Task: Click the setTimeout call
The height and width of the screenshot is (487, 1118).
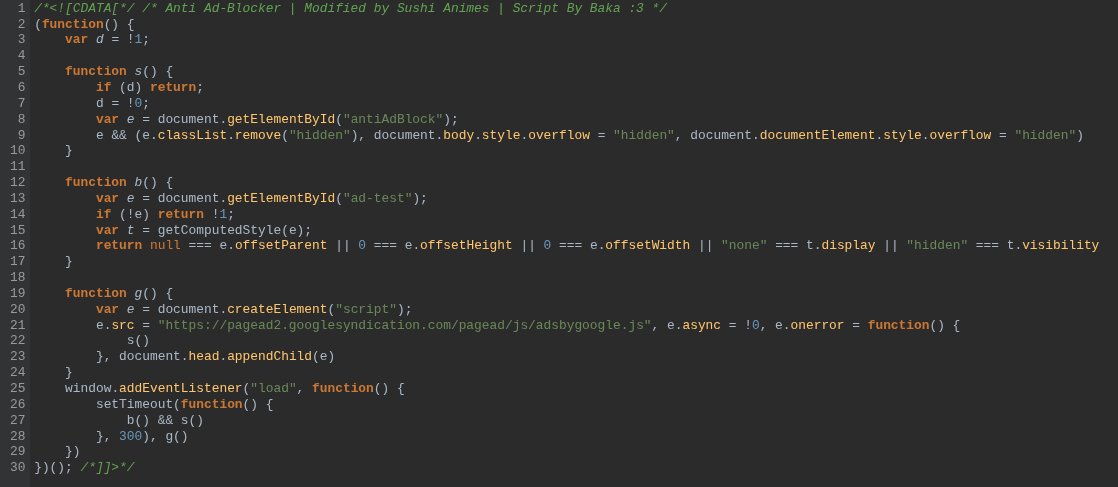Action: [x=135, y=404]
